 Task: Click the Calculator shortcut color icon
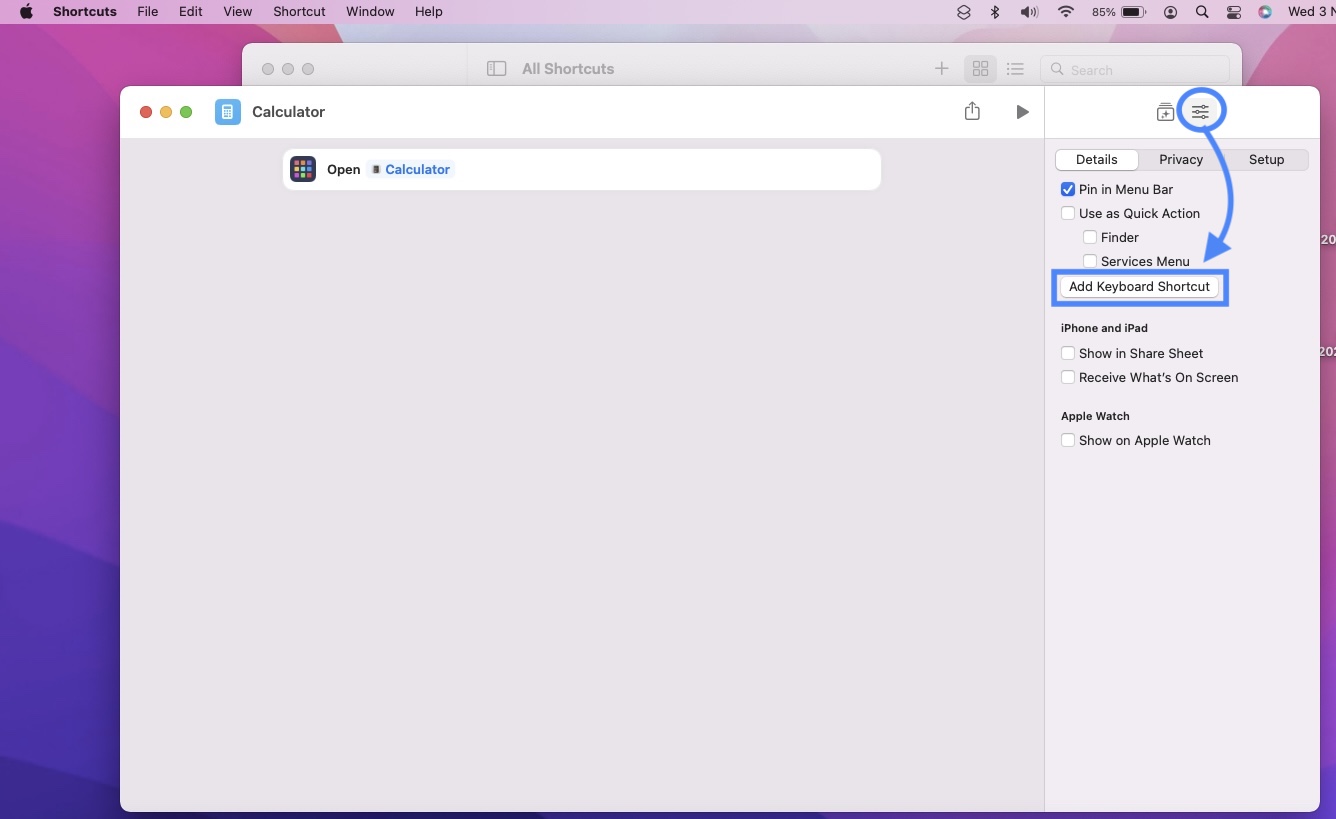coord(228,112)
